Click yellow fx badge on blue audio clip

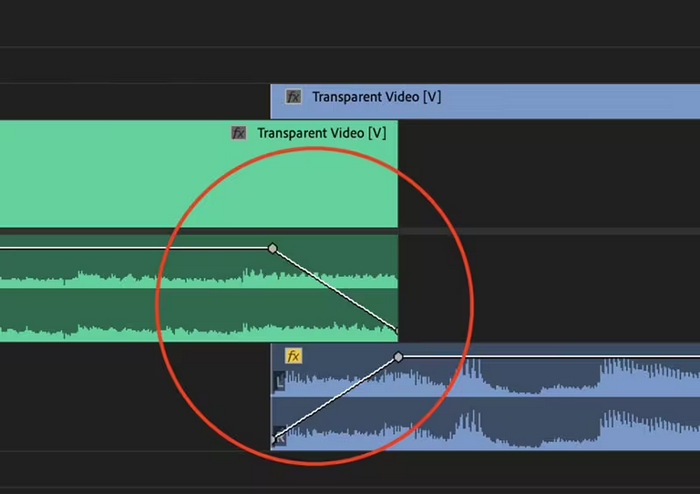(x=293, y=356)
